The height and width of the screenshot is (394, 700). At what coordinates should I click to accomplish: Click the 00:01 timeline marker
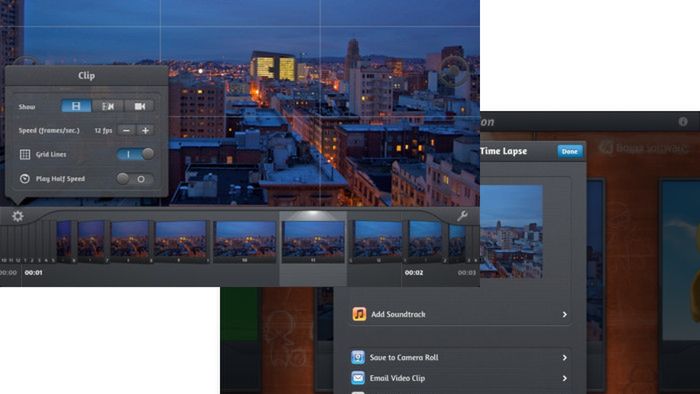click(x=33, y=272)
